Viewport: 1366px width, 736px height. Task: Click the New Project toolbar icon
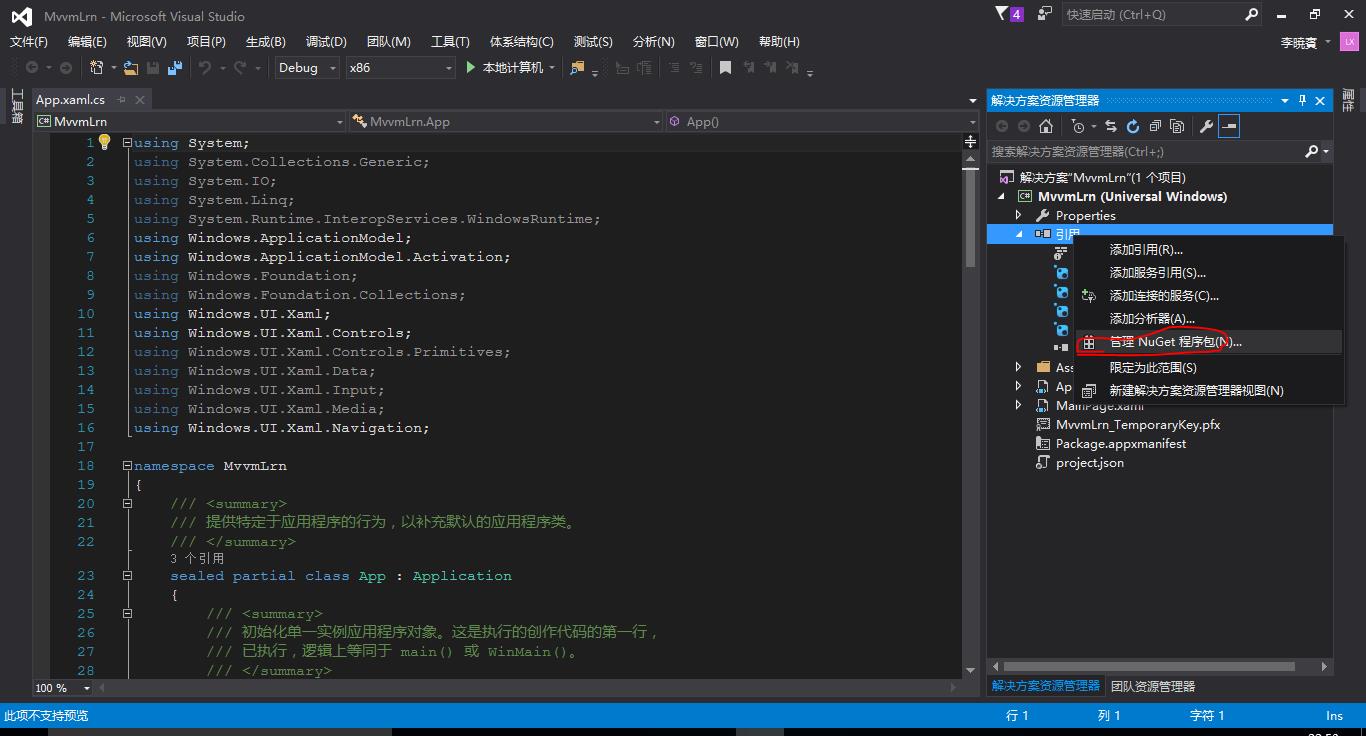[97, 67]
